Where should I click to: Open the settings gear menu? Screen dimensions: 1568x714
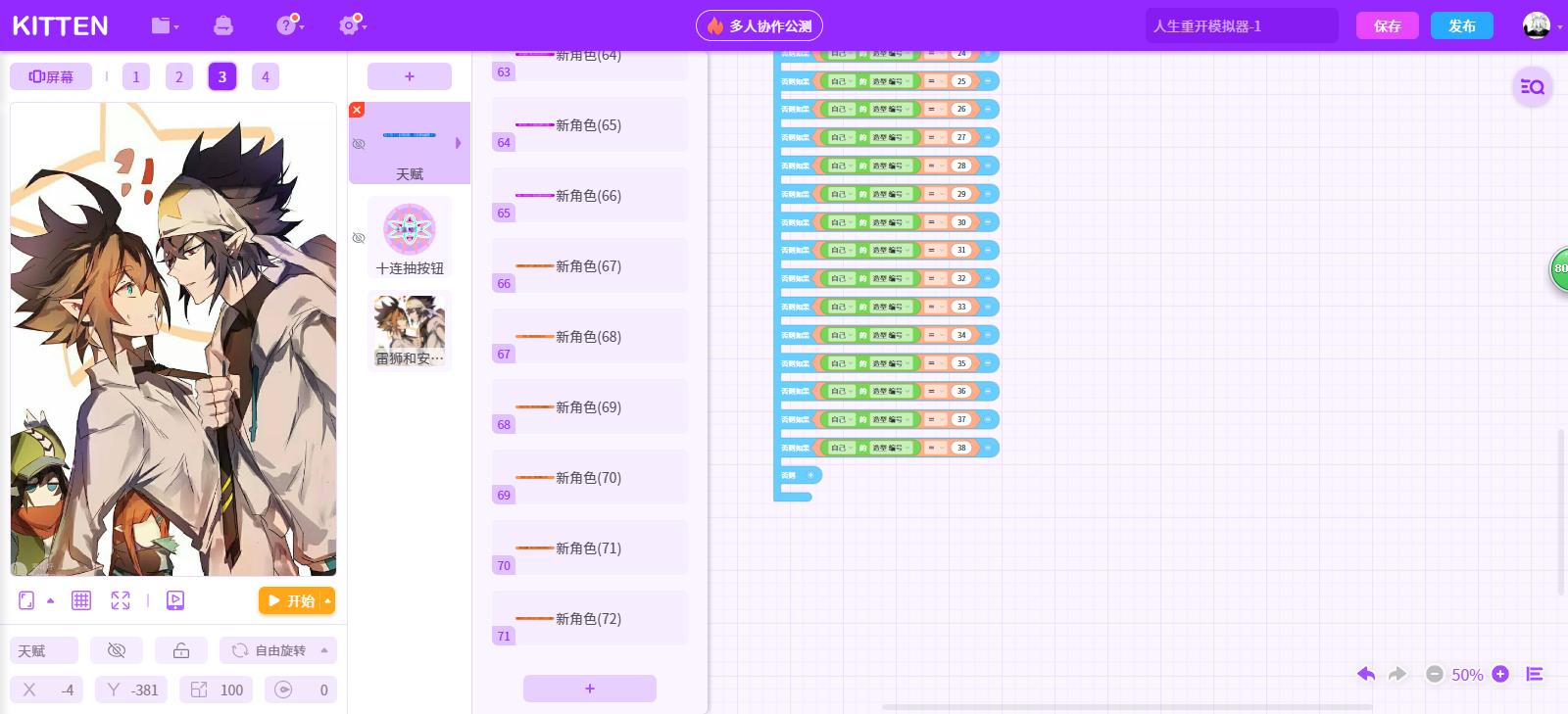coord(351,25)
